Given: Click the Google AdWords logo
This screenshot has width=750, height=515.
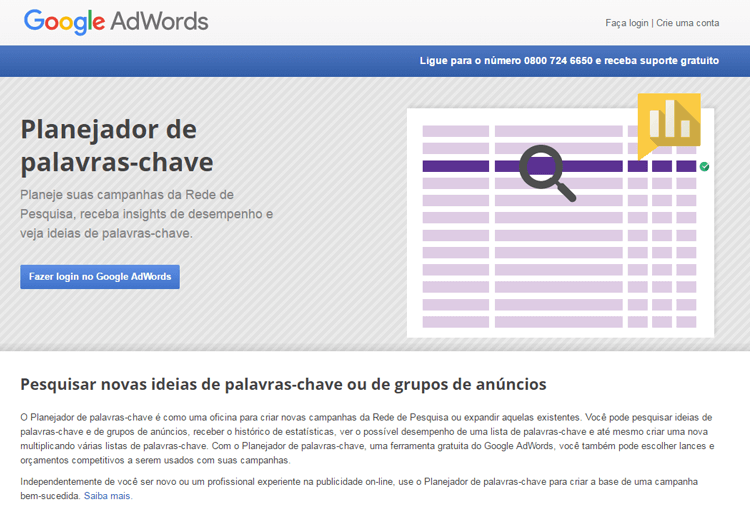Looking at the screenshot, I should pyautogui.click(x=116, y=22).
